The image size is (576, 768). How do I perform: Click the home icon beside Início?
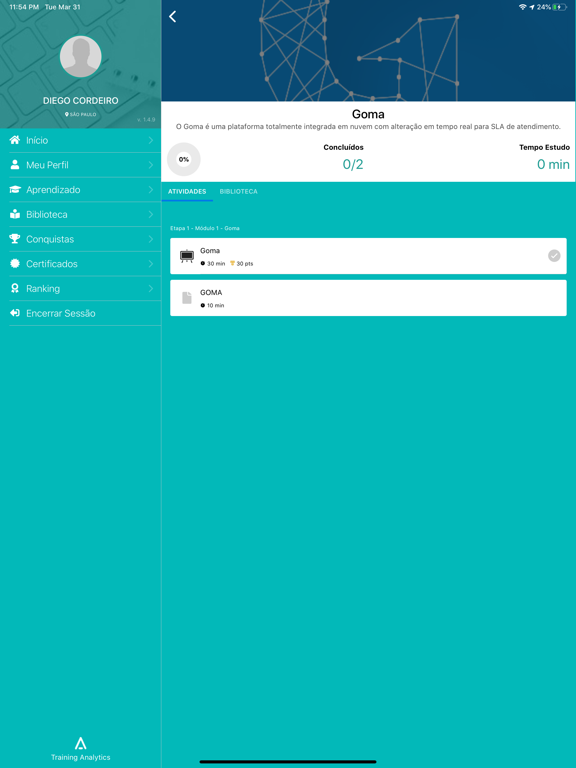pyautogui.click(x=15, y=140)
